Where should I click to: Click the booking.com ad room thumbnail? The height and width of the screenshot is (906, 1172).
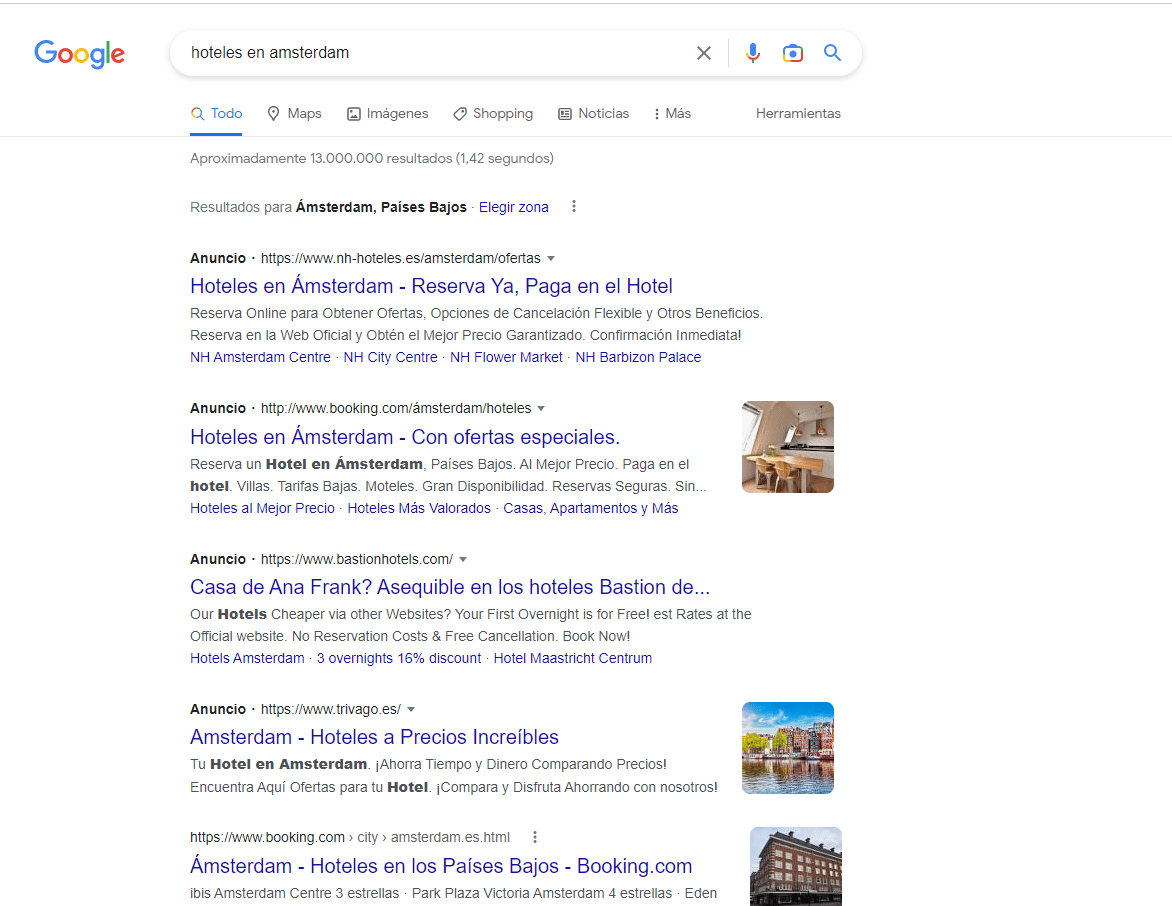click(x=788, y=447)
